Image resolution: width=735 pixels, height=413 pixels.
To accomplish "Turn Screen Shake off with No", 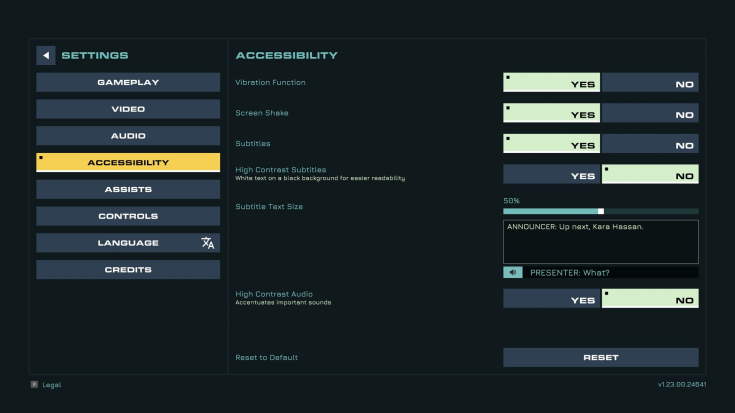I will click(650, 113).
